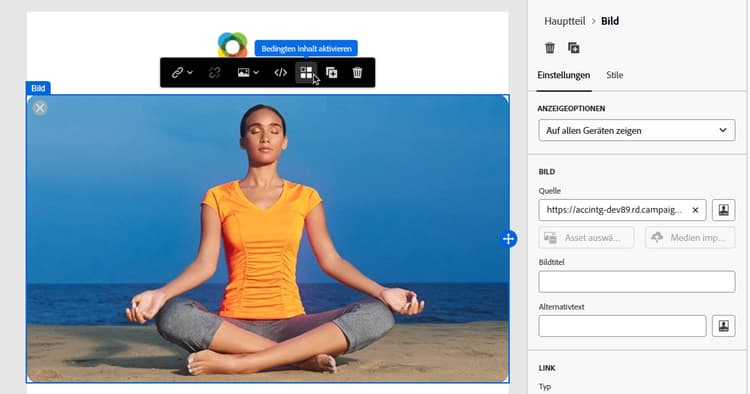Click the Asset auswählen button

[x=586, y=238]
